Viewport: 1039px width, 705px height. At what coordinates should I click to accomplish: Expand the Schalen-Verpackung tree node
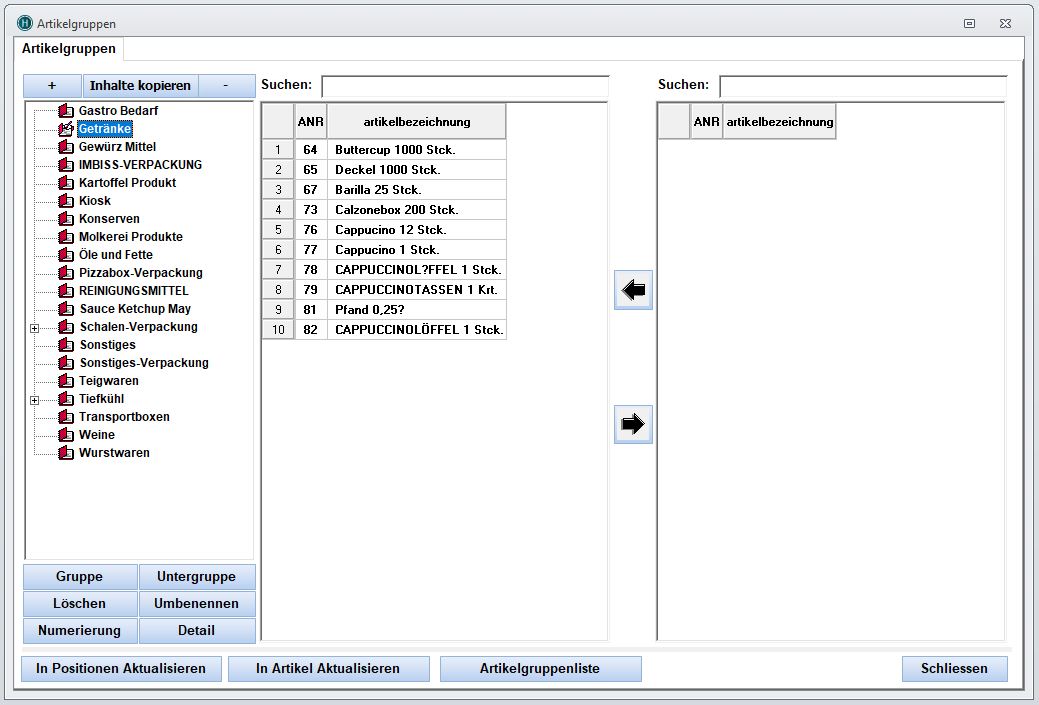[35, 328]
